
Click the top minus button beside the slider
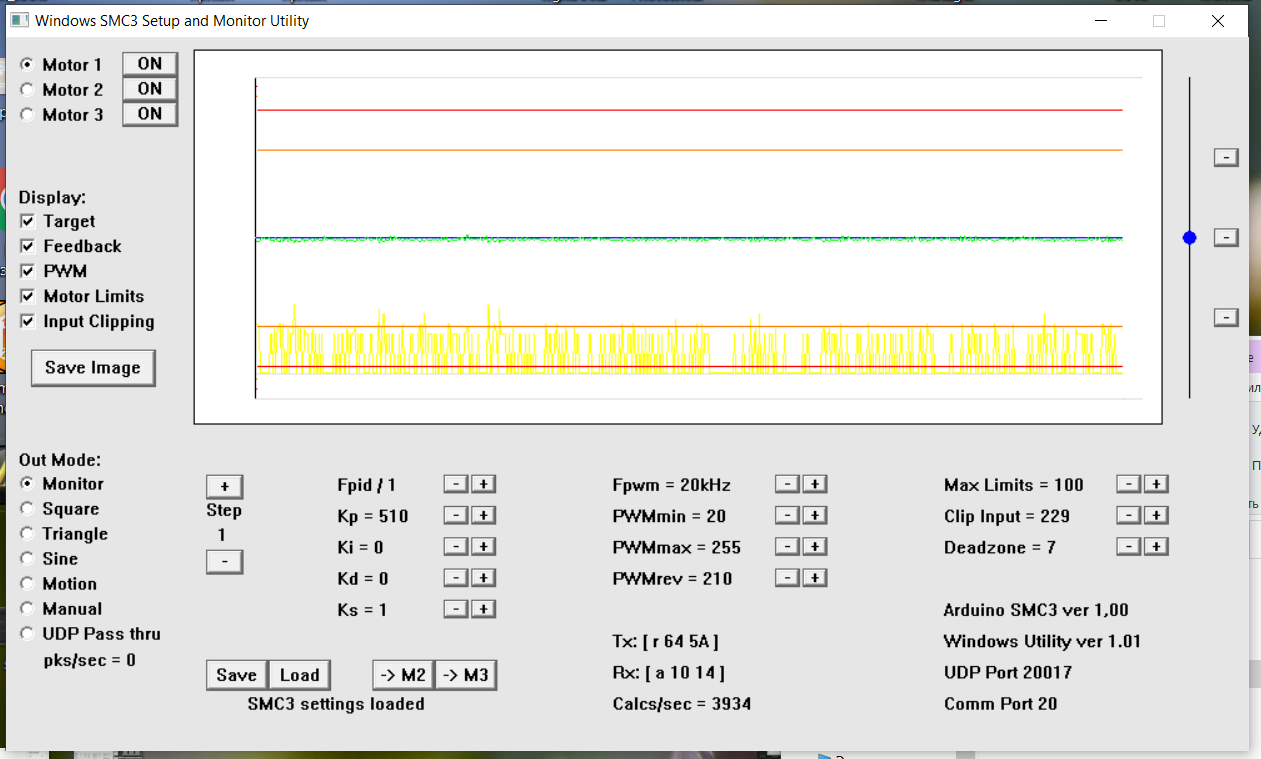(x=1226, y=157)
